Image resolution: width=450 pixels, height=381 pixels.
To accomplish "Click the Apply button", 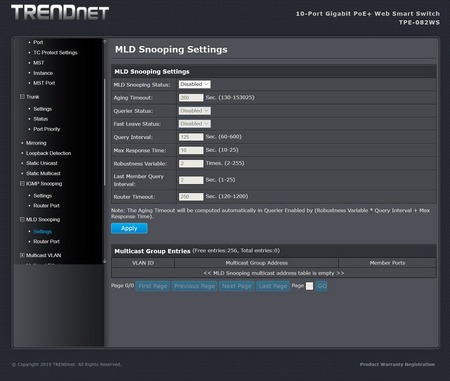I will point(129,228).
